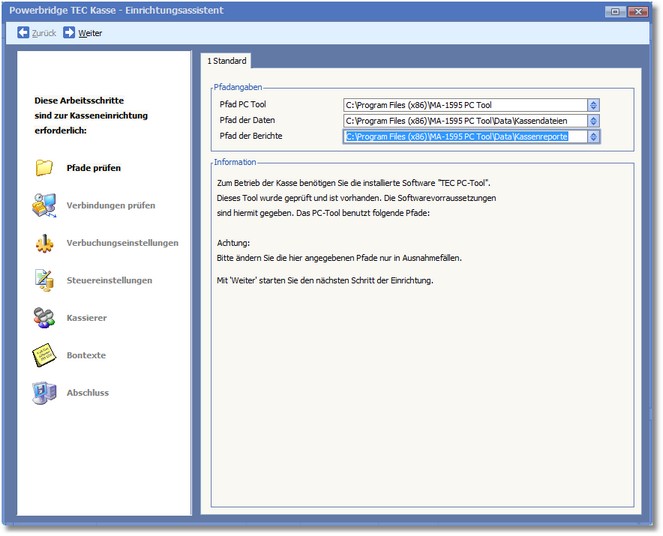Click the Abschluss icon in sidebar

pos(44,393)
